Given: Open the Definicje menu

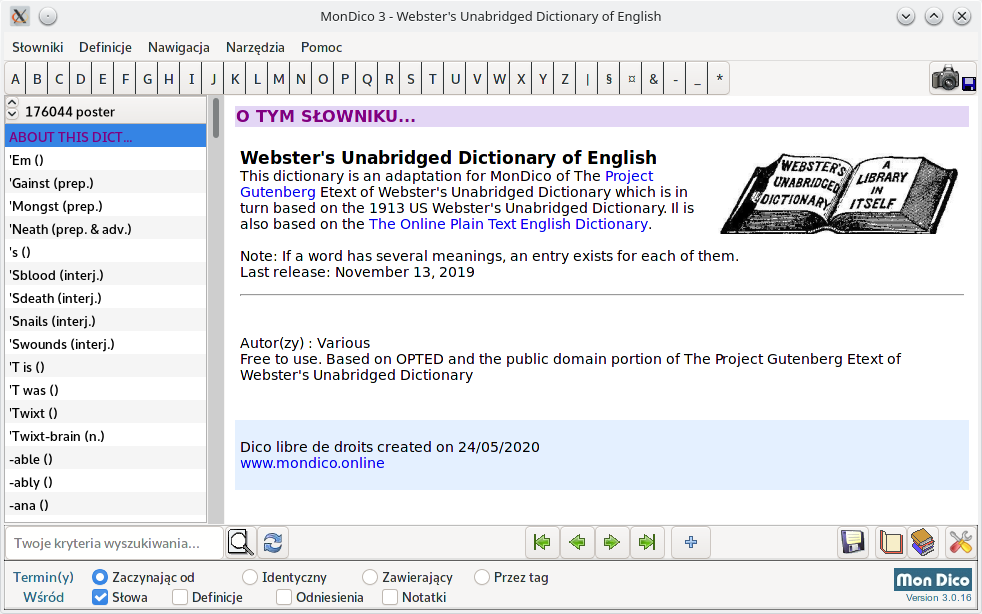Looking at the screenshot, I should click(x=105, y=47).
